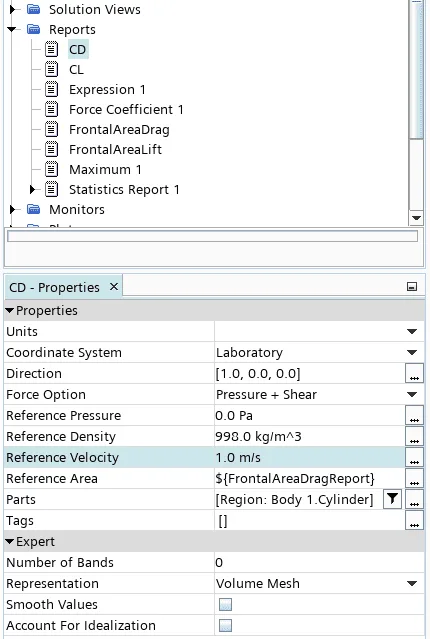Select the FrontalAreaLift report

115,149
